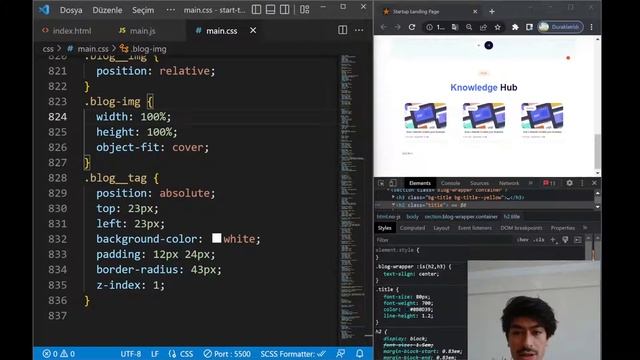Open notifications bell in status bar
The width and height of the screenshot is (640, 360).
pos(359,353)
